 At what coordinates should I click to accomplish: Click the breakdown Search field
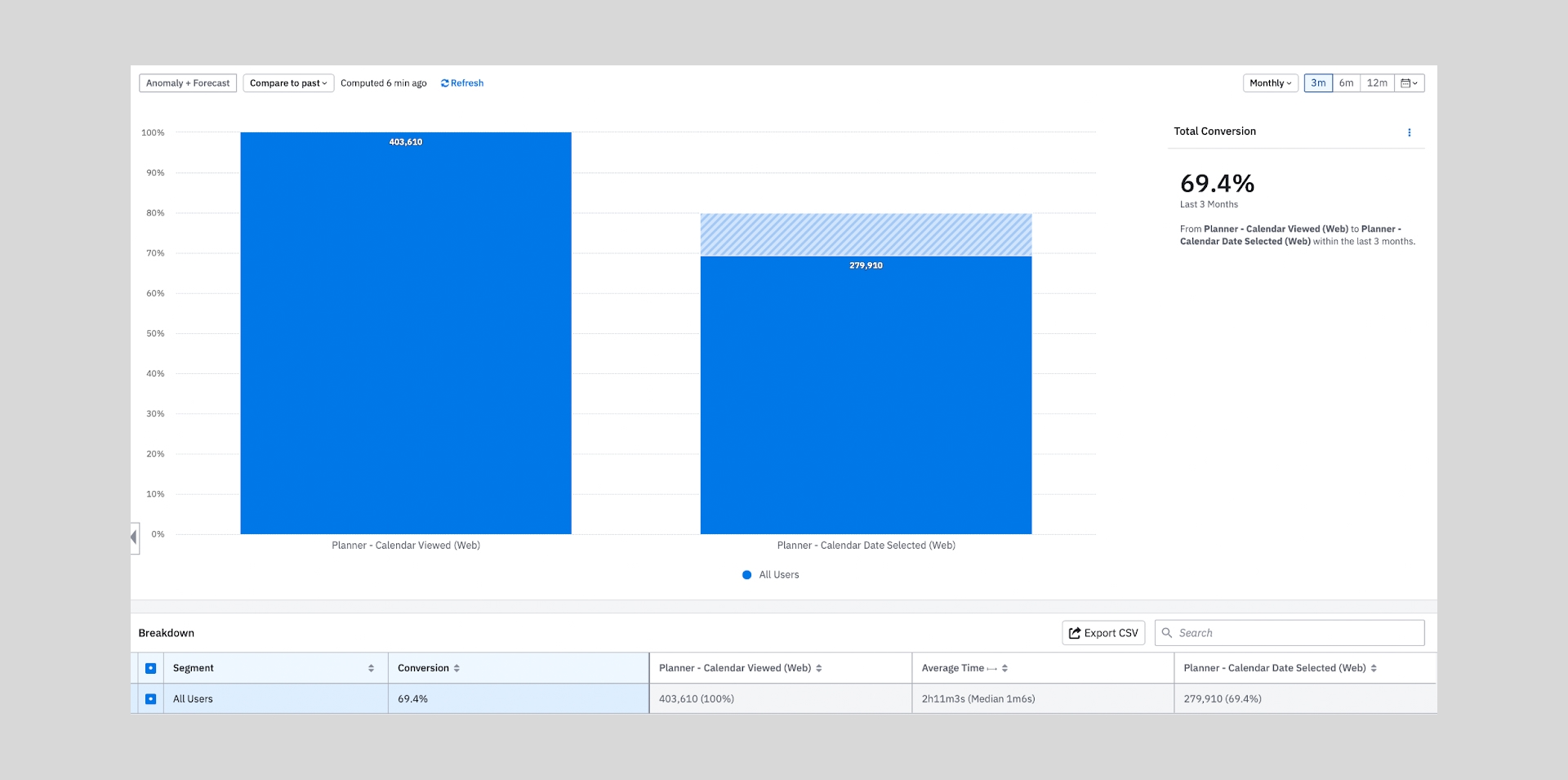coord(1297,633)
